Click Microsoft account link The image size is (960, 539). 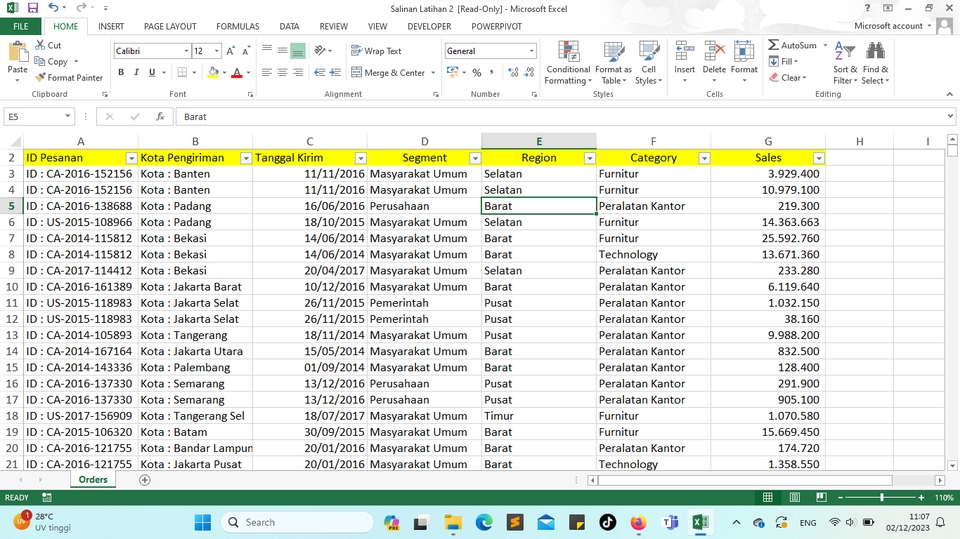tap(888, 26)
